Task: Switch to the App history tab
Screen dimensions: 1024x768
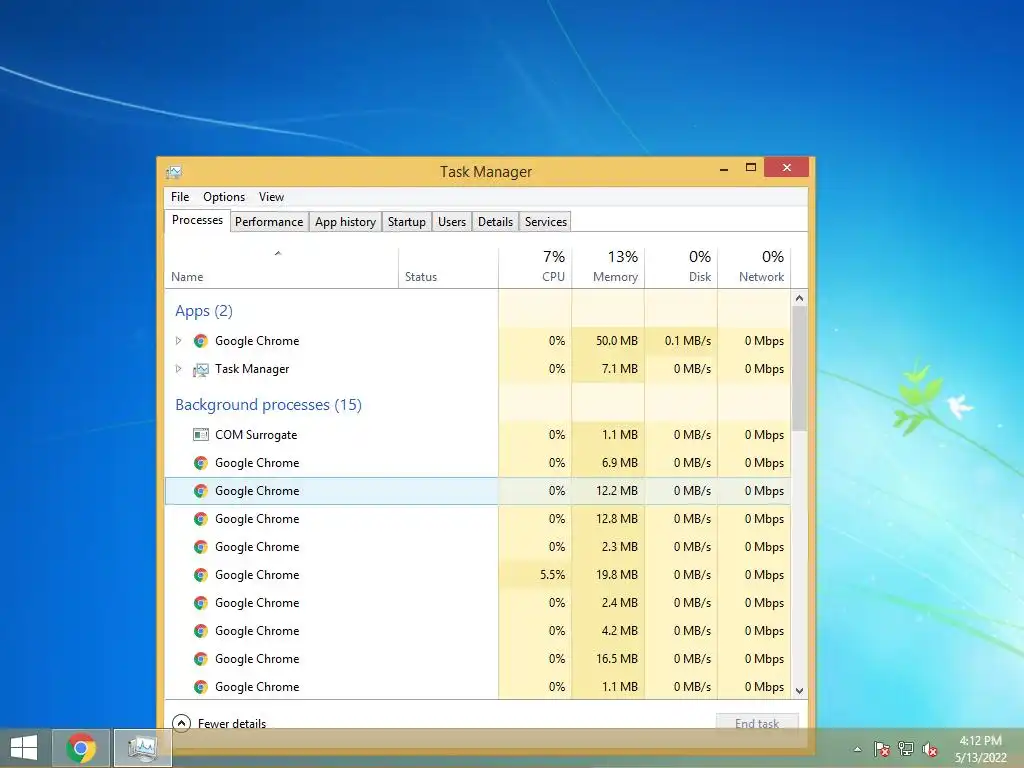Action: pos(345,222)
